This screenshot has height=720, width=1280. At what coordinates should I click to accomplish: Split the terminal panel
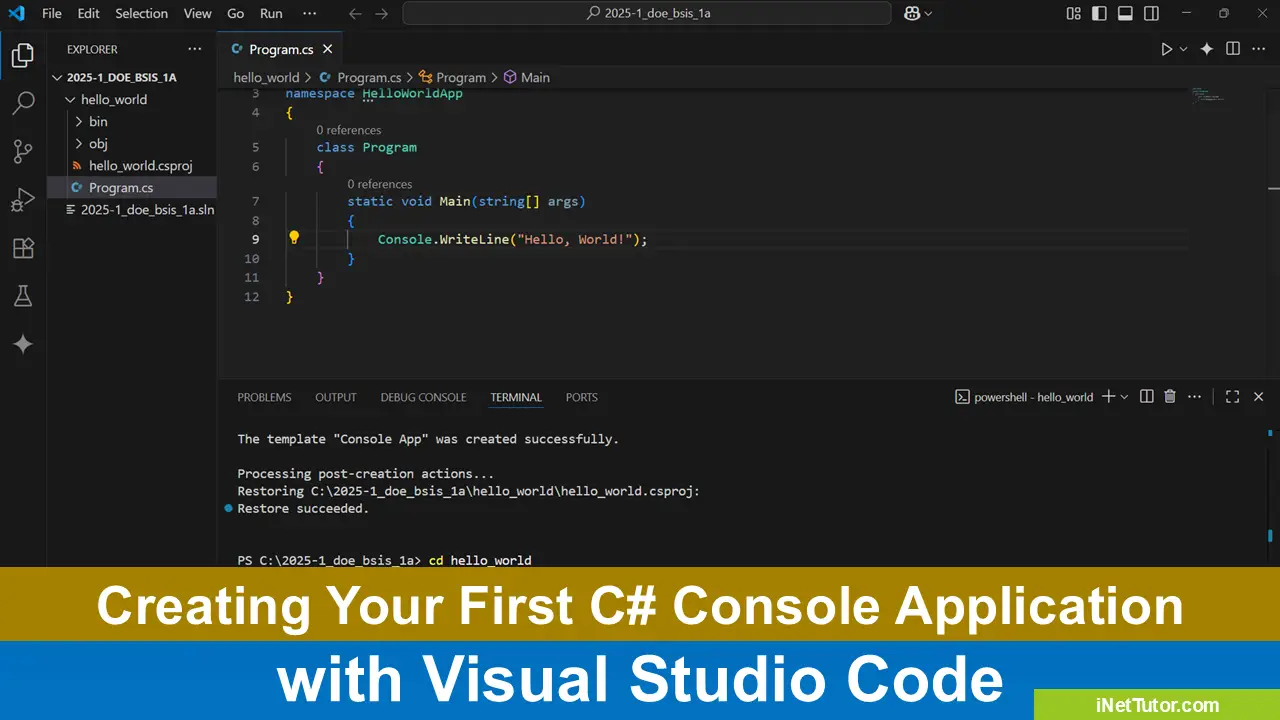[1147, 397]
